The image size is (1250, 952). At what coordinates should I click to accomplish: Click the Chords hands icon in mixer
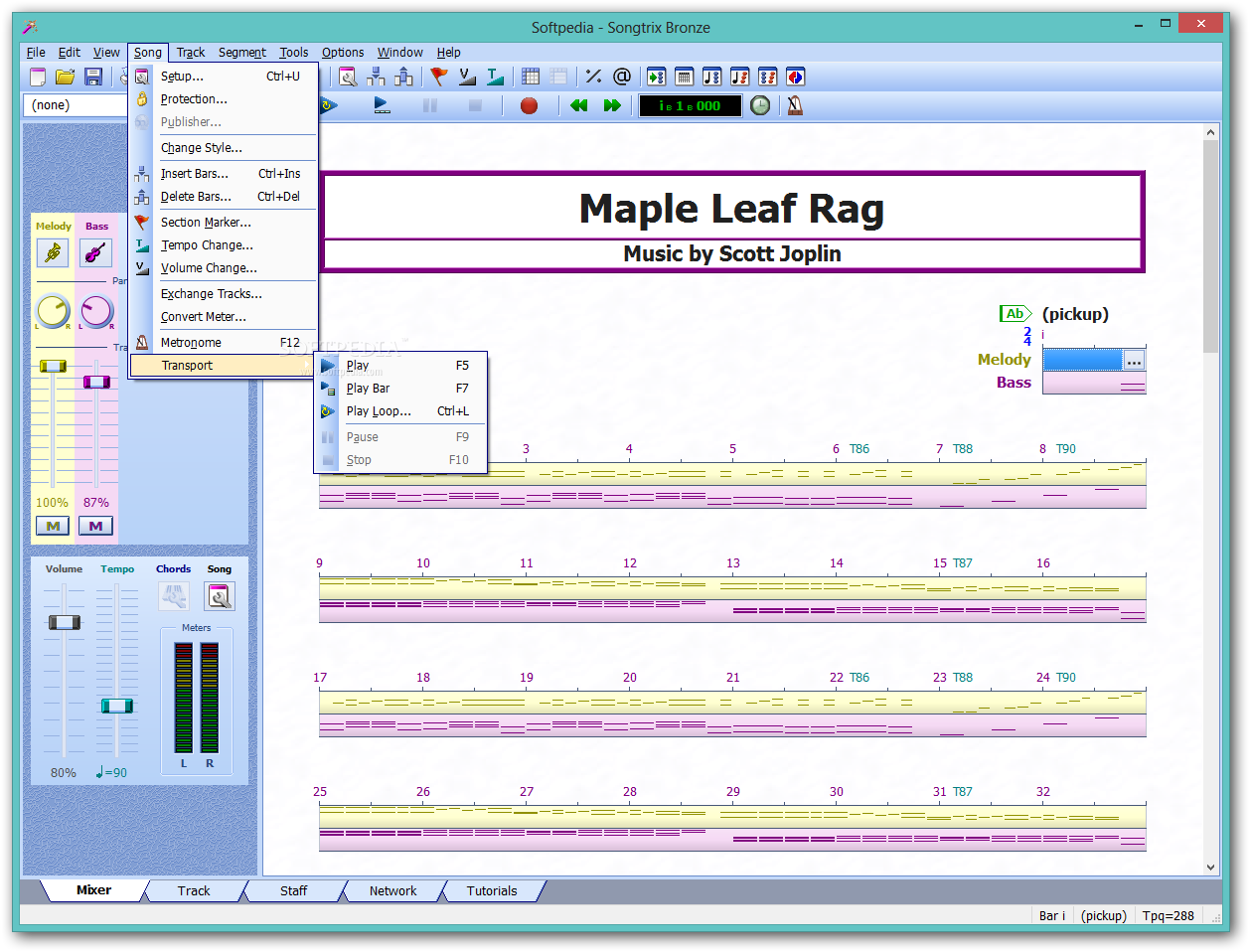[174, 596]
